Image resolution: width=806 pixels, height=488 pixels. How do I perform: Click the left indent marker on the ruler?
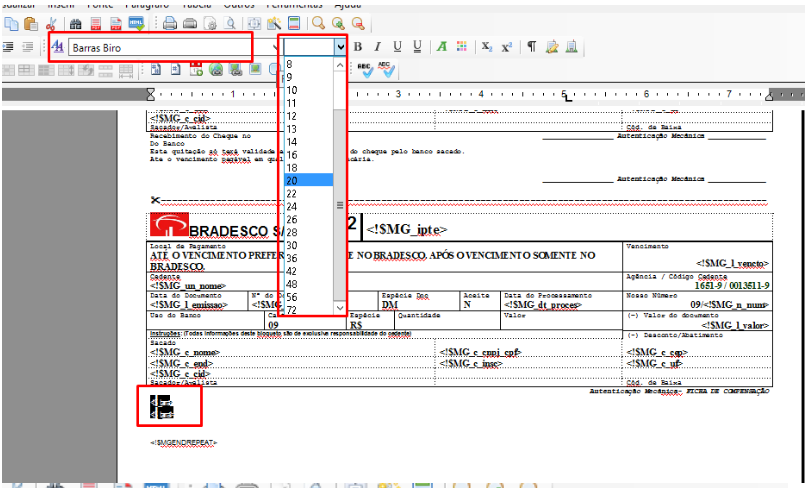coord(151,94)
